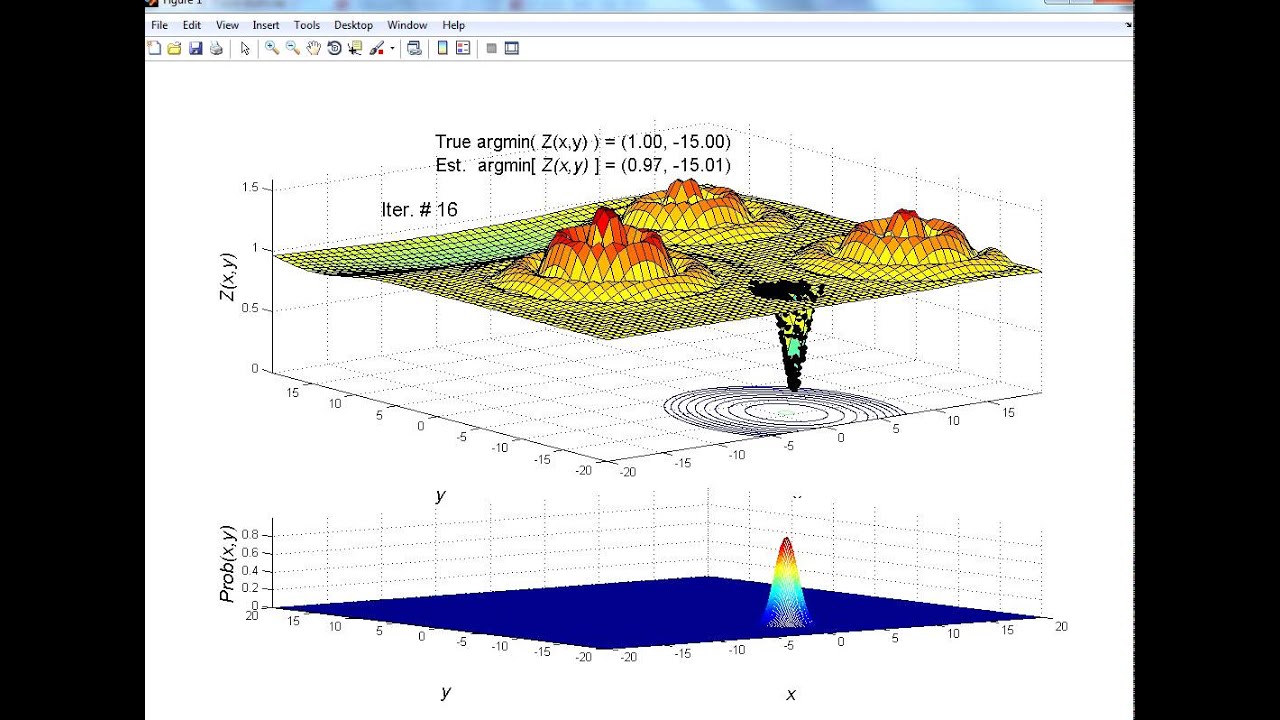Open the Window menu
1280x720 pixels.
[x=407, y=25]
